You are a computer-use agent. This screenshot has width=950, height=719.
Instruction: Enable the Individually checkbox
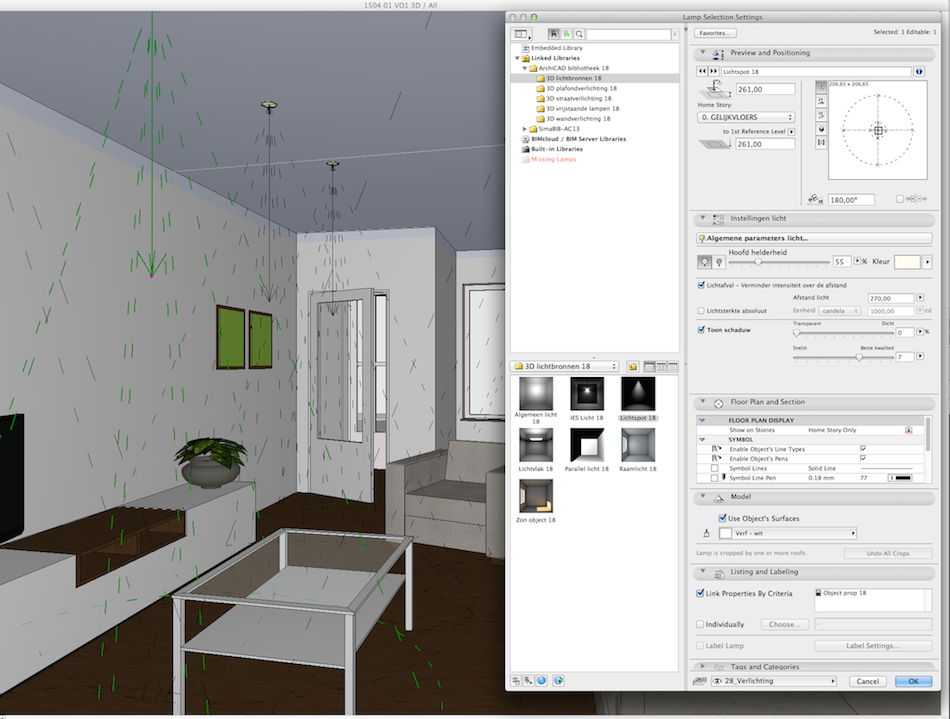(x=700, y=624)
